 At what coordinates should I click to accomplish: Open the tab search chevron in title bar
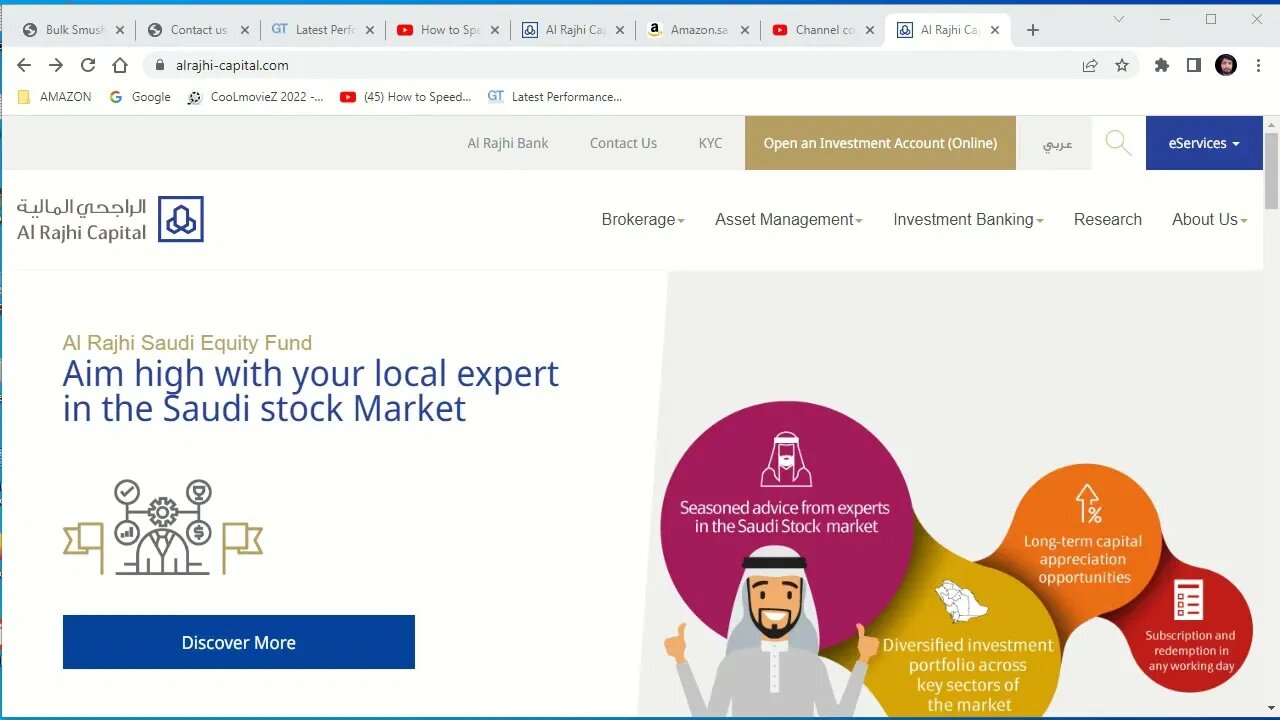click(x=1119, y=19)
